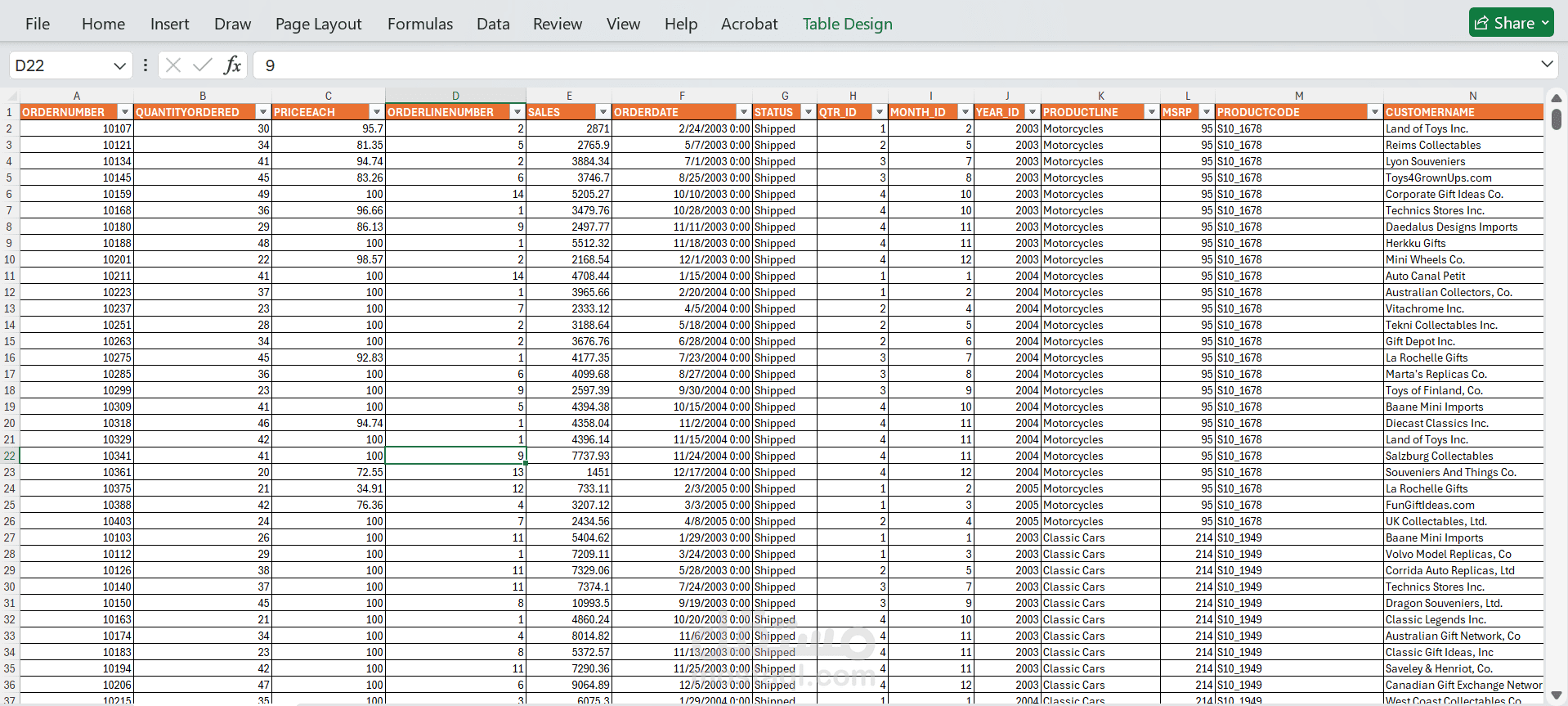Select column A header
The height and width of the screenshot is (706, 1568).
76,96
